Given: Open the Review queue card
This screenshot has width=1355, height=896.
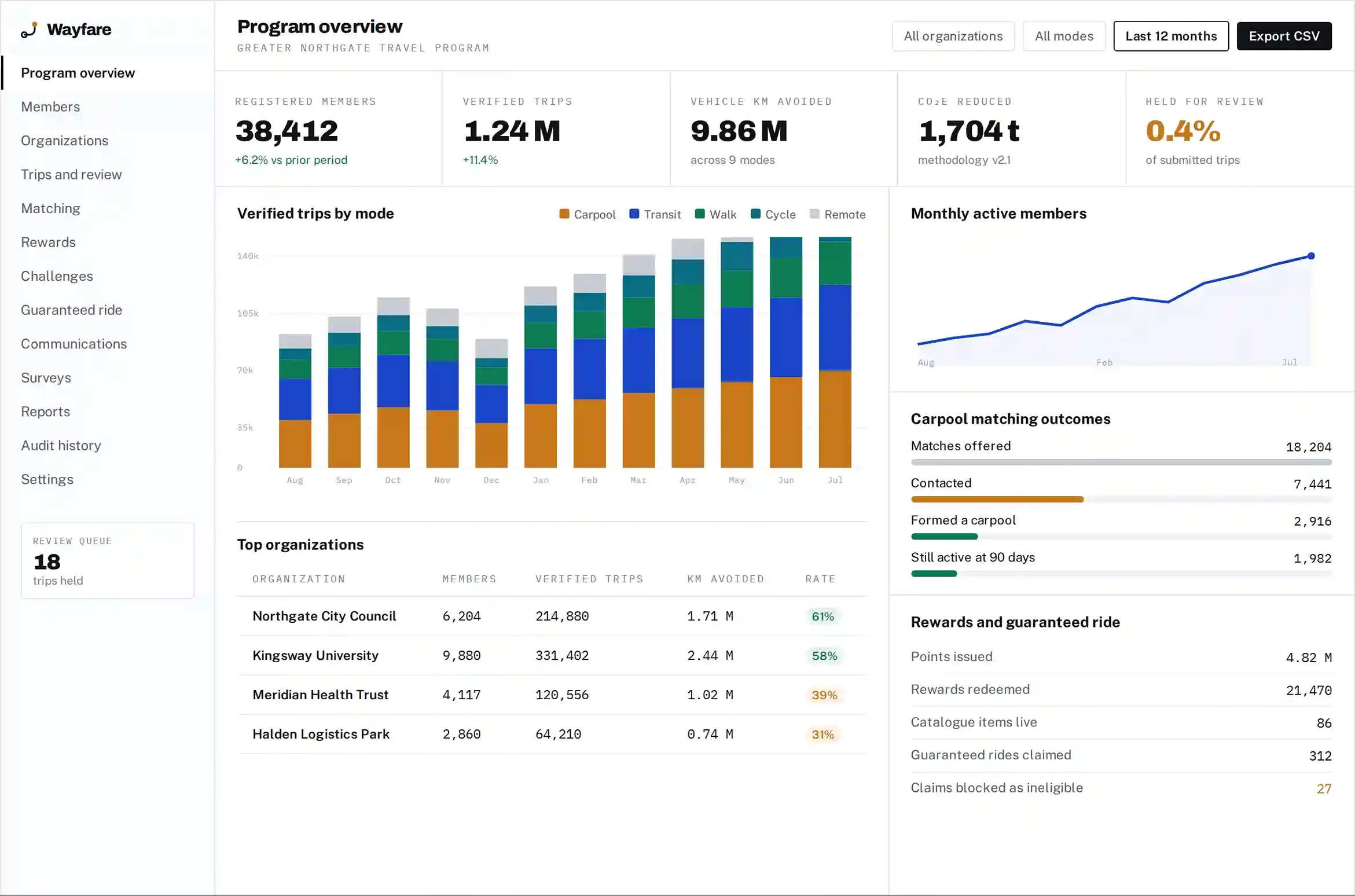Looking at the screenshot, I should pyautogui.click(x=108, y=560).
